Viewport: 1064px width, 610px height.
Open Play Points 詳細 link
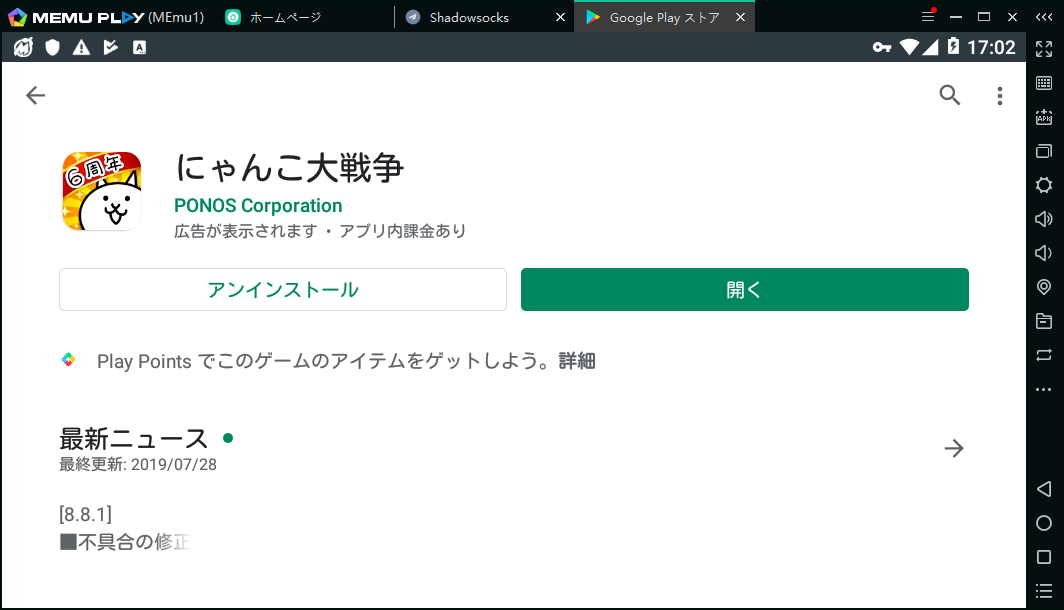pos(577,361)
